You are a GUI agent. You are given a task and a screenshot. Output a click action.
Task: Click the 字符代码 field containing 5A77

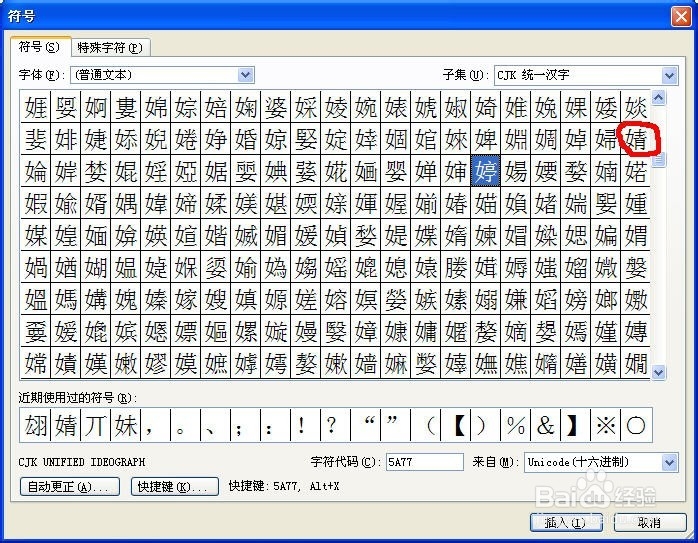point(424,462)
